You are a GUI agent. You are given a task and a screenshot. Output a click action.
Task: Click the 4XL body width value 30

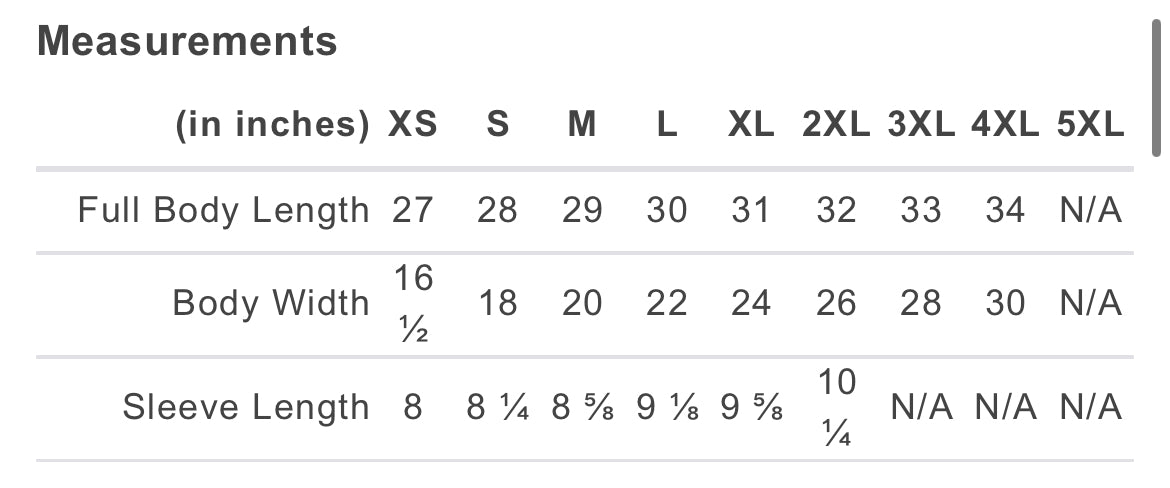(x=1005, y=304)
